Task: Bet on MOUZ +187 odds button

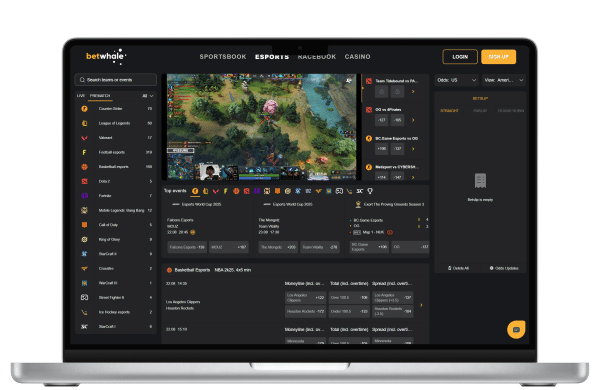Action: tap(229, 247)
